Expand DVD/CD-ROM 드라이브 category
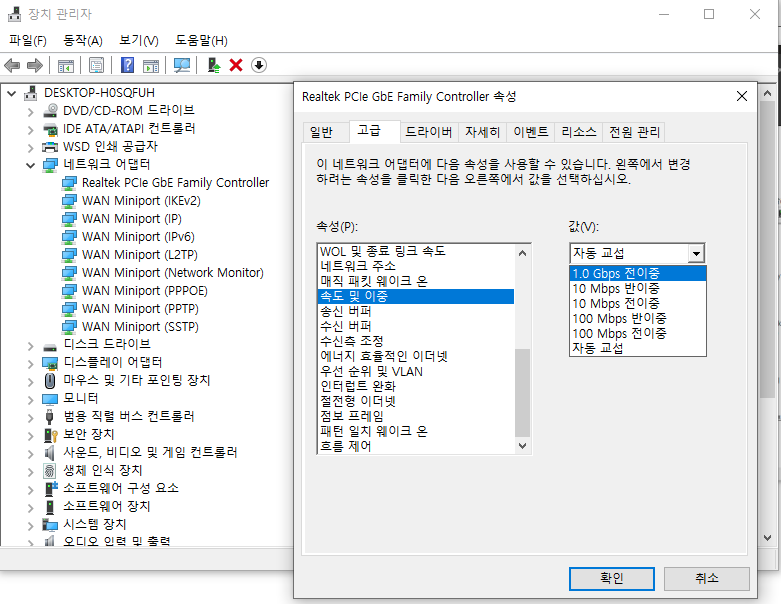Screen dimensions: 781x604 pos(31,112)
